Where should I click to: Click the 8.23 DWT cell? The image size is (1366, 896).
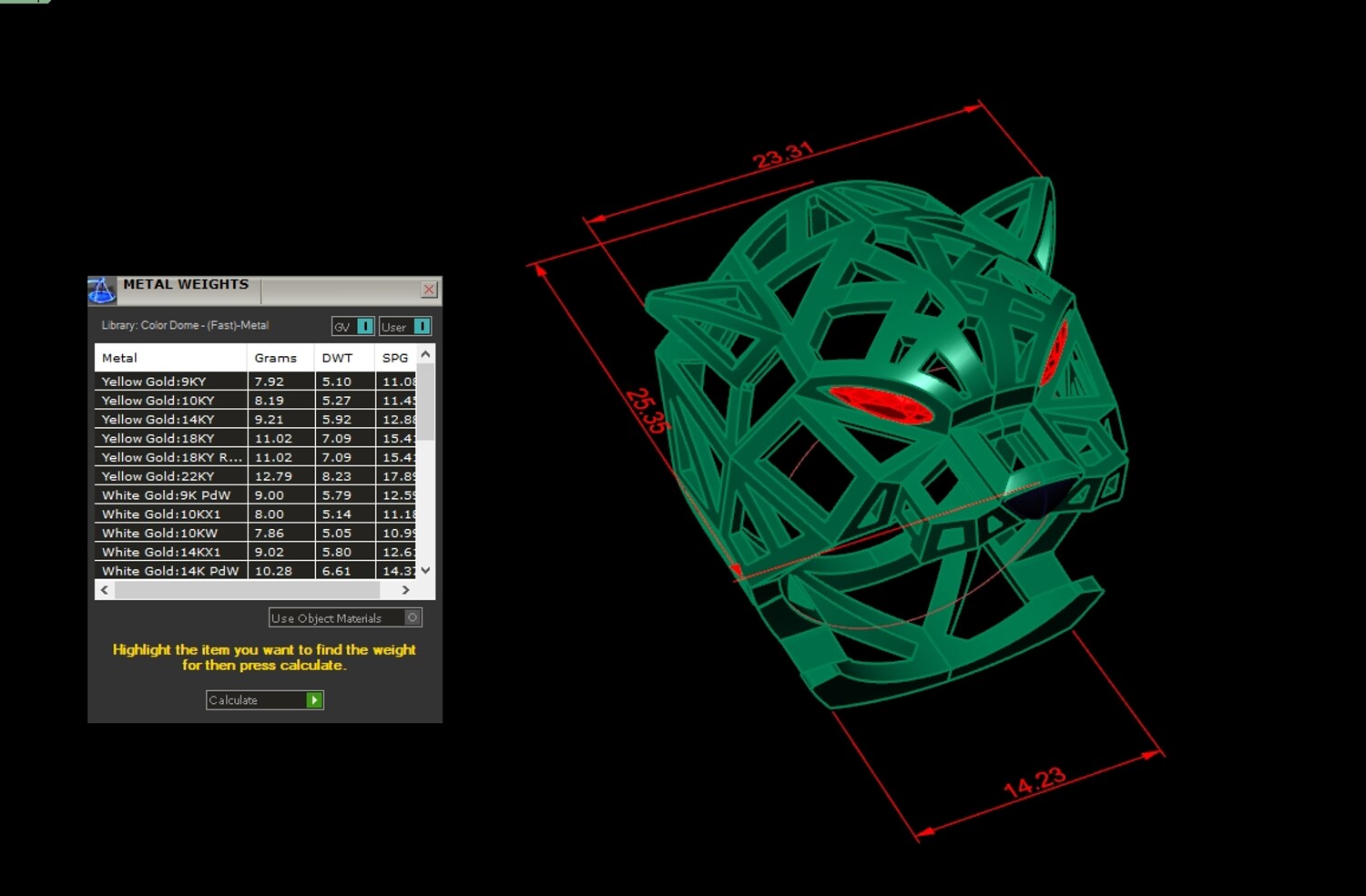(345, 476)
